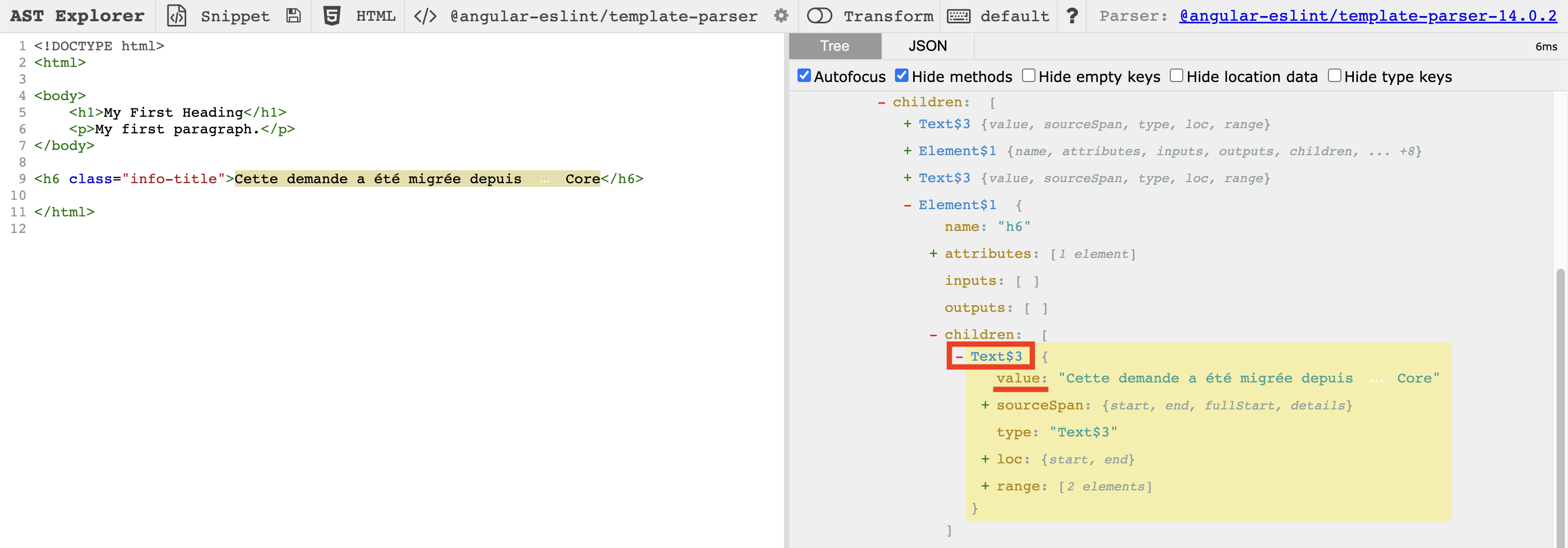Viewport: 1568px width, 548px height.
Task: Click the Snippet file icon
Action: [x=176, y=16]
